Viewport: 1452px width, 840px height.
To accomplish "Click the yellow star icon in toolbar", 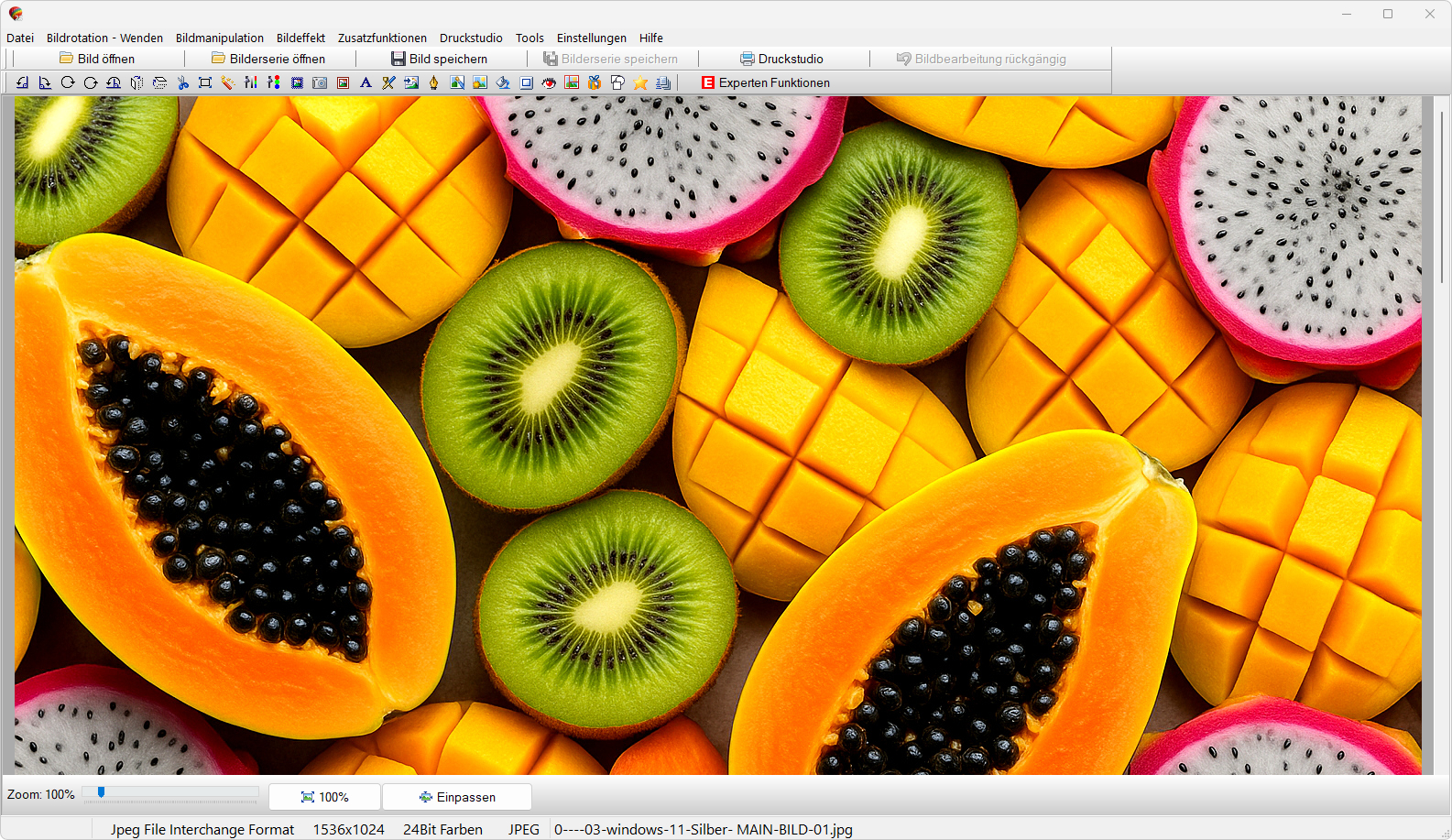I will pyautogui.click(x=640, y=83).
